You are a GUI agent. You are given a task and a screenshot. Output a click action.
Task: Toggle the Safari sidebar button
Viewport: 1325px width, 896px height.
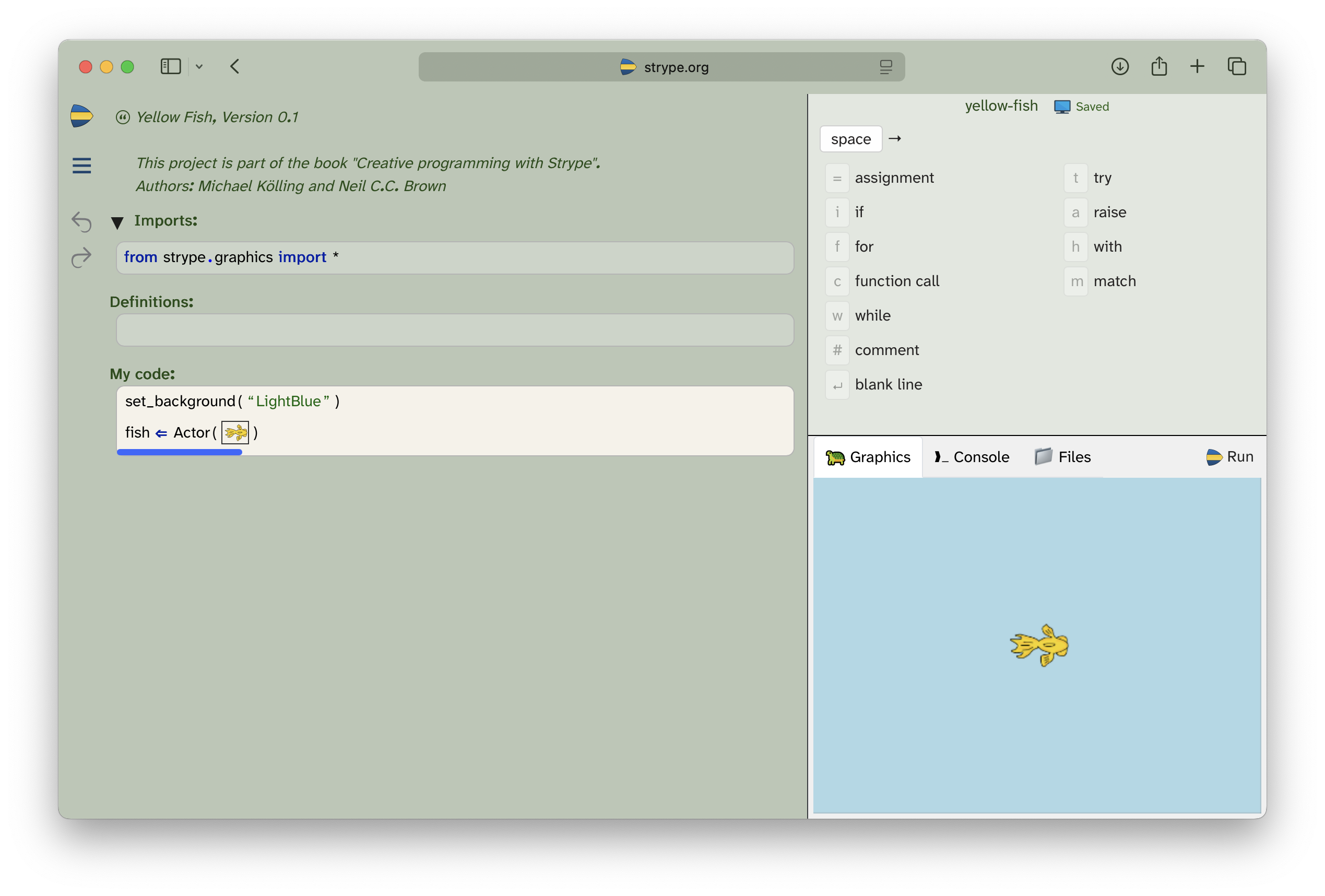point(171,67)
